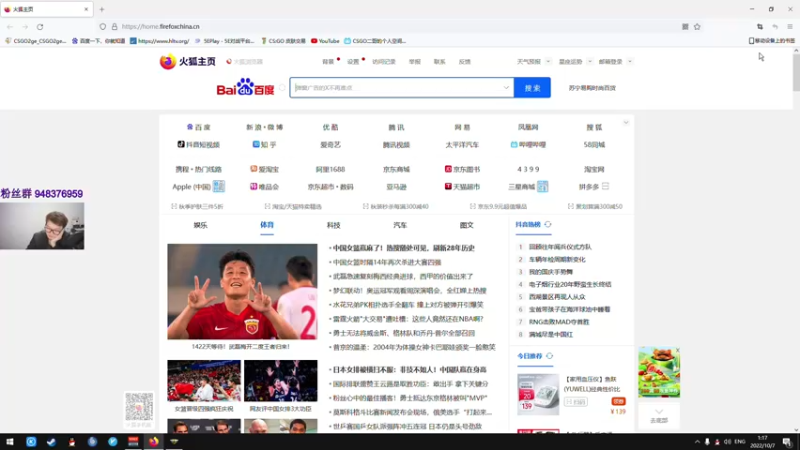Open the Firefox hamburger menu

(790, 27)
